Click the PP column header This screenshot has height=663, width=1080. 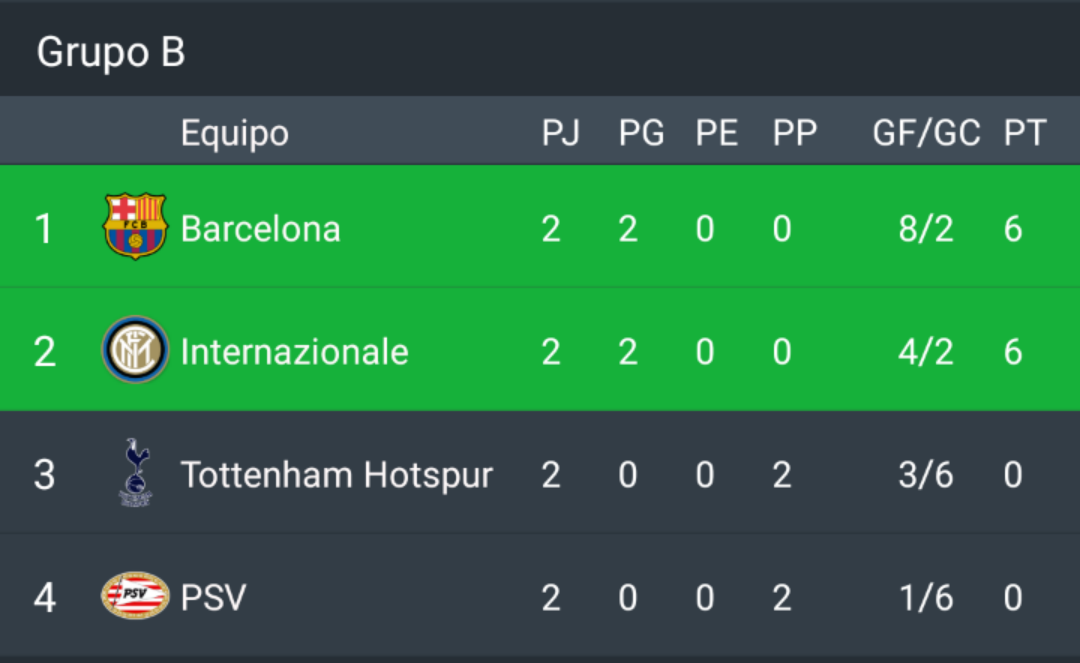795,132
